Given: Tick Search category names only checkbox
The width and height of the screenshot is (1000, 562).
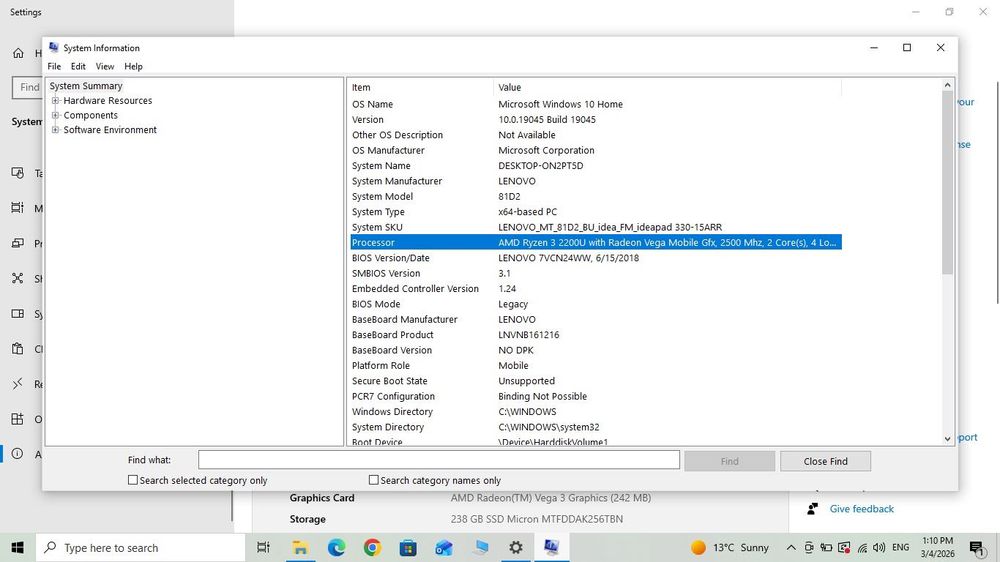Looking at the screenshot, I should [374, 480].
